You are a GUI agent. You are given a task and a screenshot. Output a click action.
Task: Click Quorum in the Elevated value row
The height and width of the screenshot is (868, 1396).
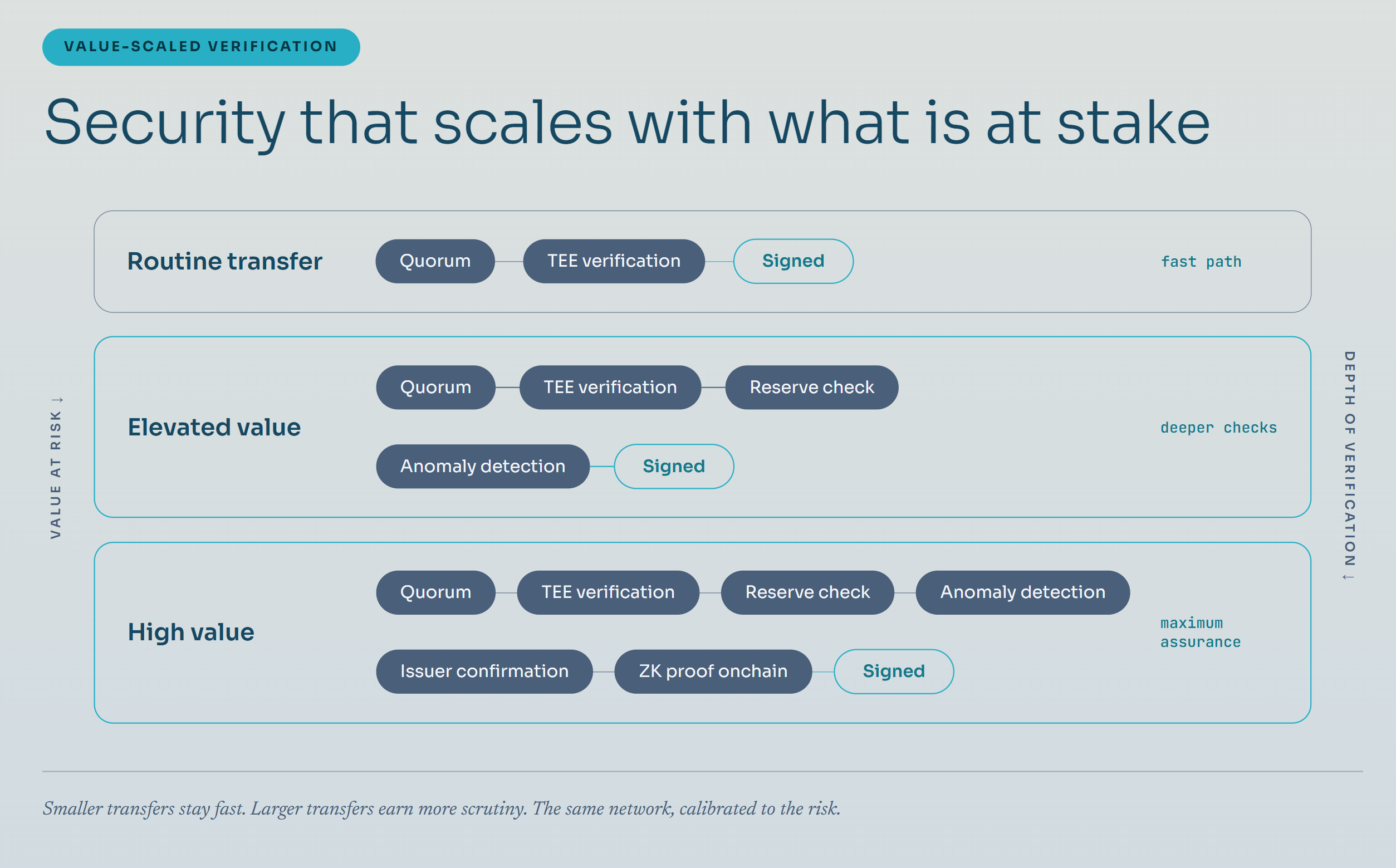[x=435, y=388]
